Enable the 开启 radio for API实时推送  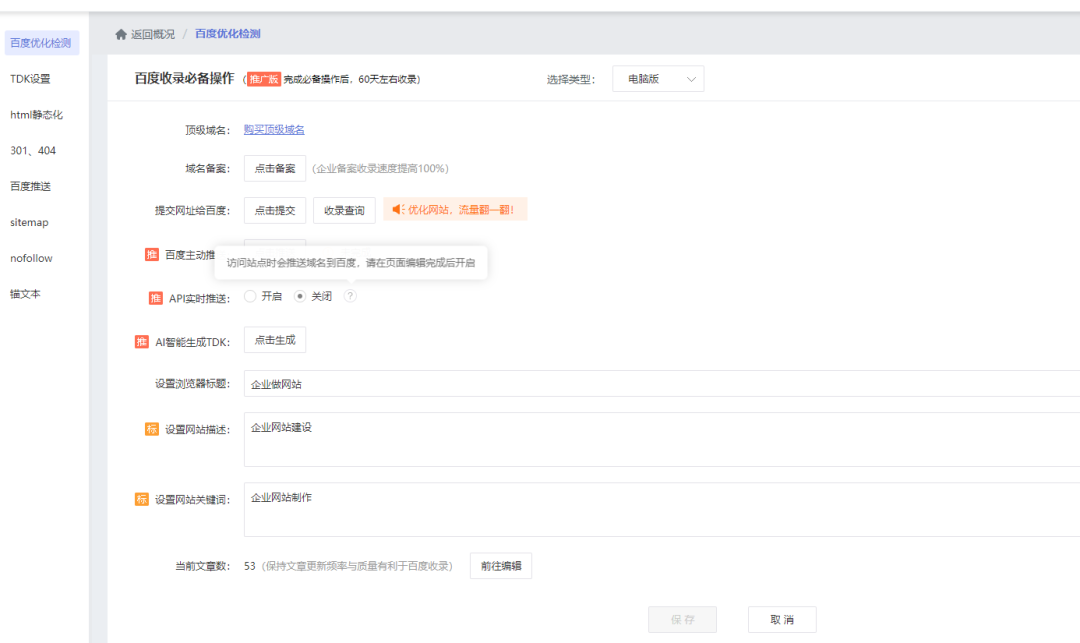click(249, 296)
